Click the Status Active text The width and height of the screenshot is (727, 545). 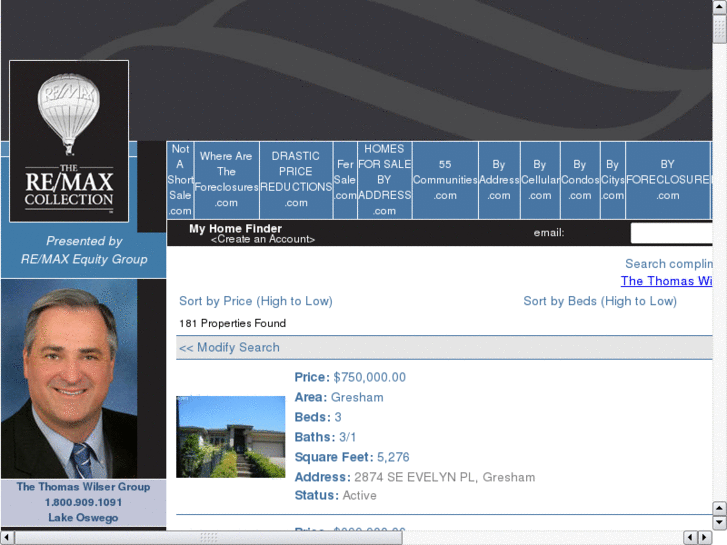[335, 495]
